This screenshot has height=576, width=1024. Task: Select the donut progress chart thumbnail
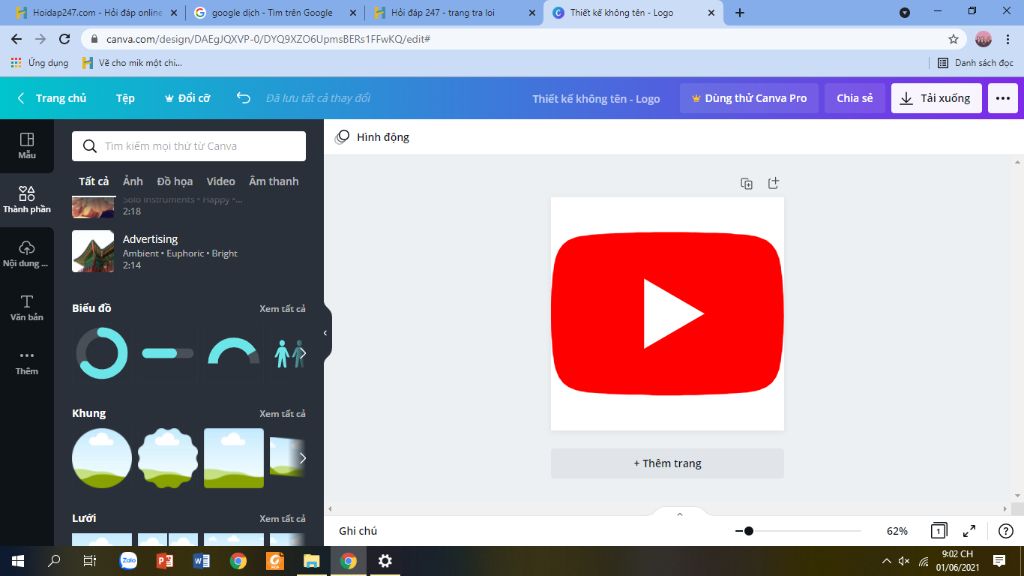(x=102, y=353)
